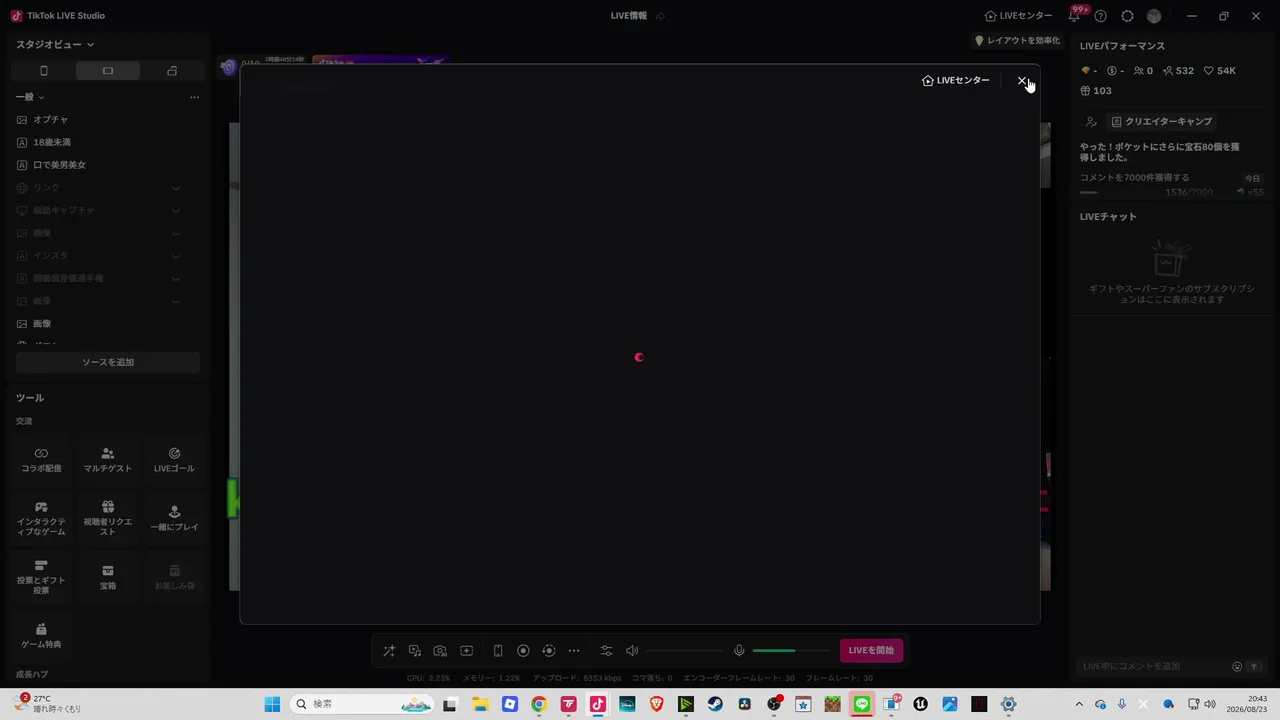
Task: Mute the speaker output
Action: pos(632,651)
